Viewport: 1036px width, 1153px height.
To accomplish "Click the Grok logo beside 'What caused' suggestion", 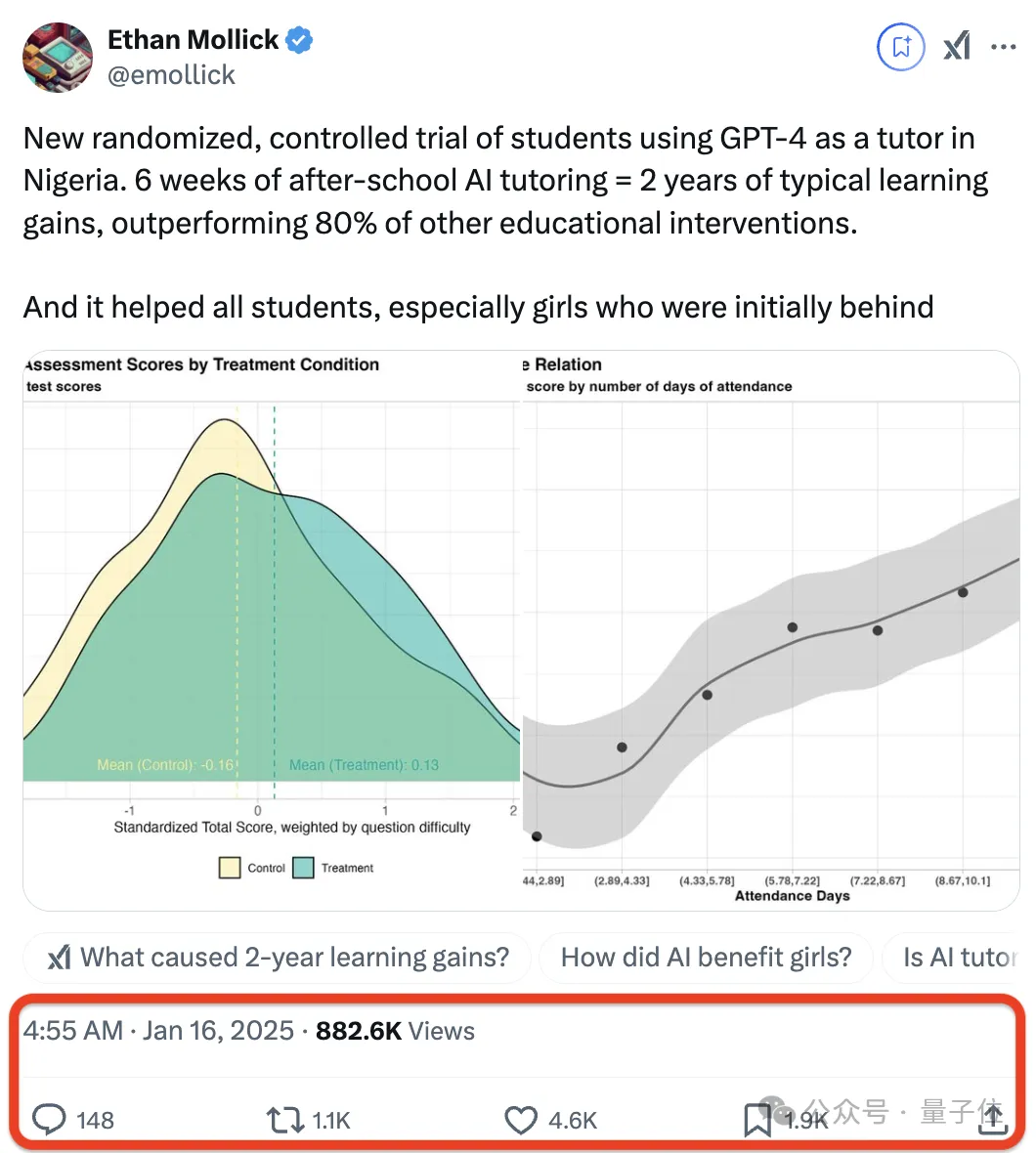I will click(x=60, y=957).
